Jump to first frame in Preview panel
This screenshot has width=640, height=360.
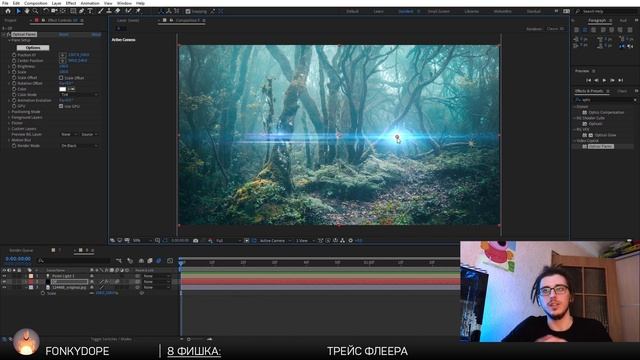589,80
